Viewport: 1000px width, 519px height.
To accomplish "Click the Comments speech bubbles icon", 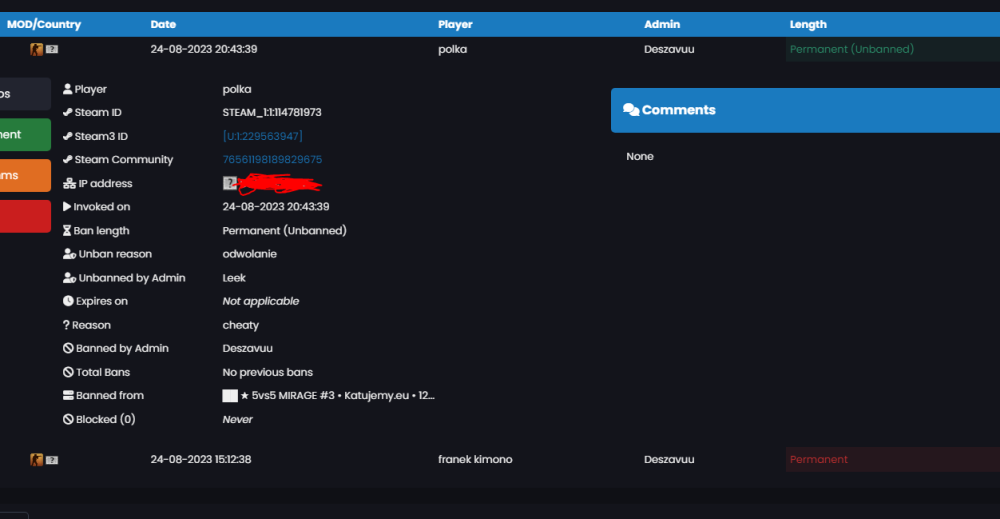I will coord(631,110).
